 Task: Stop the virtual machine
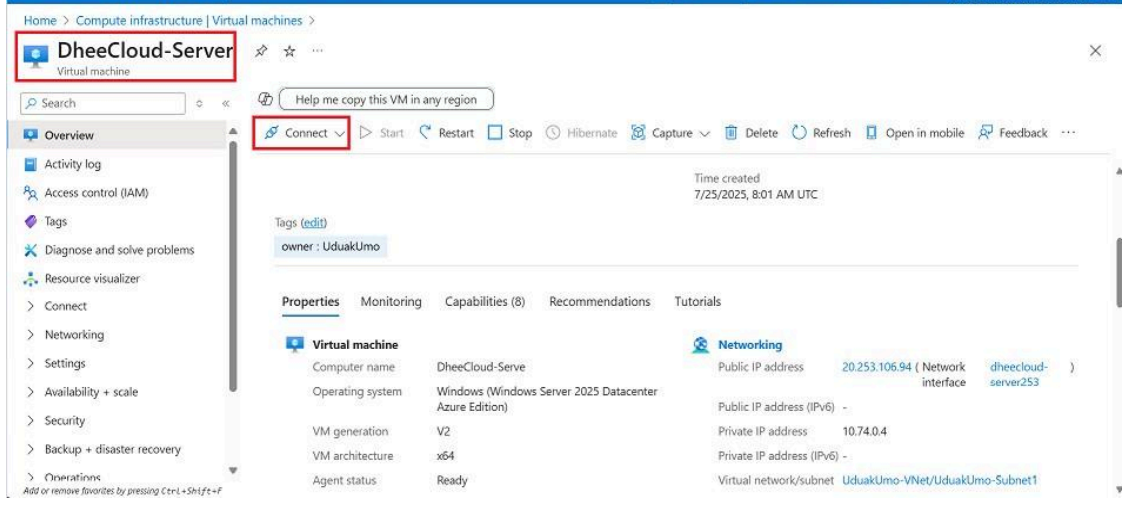tap(510, 133)
